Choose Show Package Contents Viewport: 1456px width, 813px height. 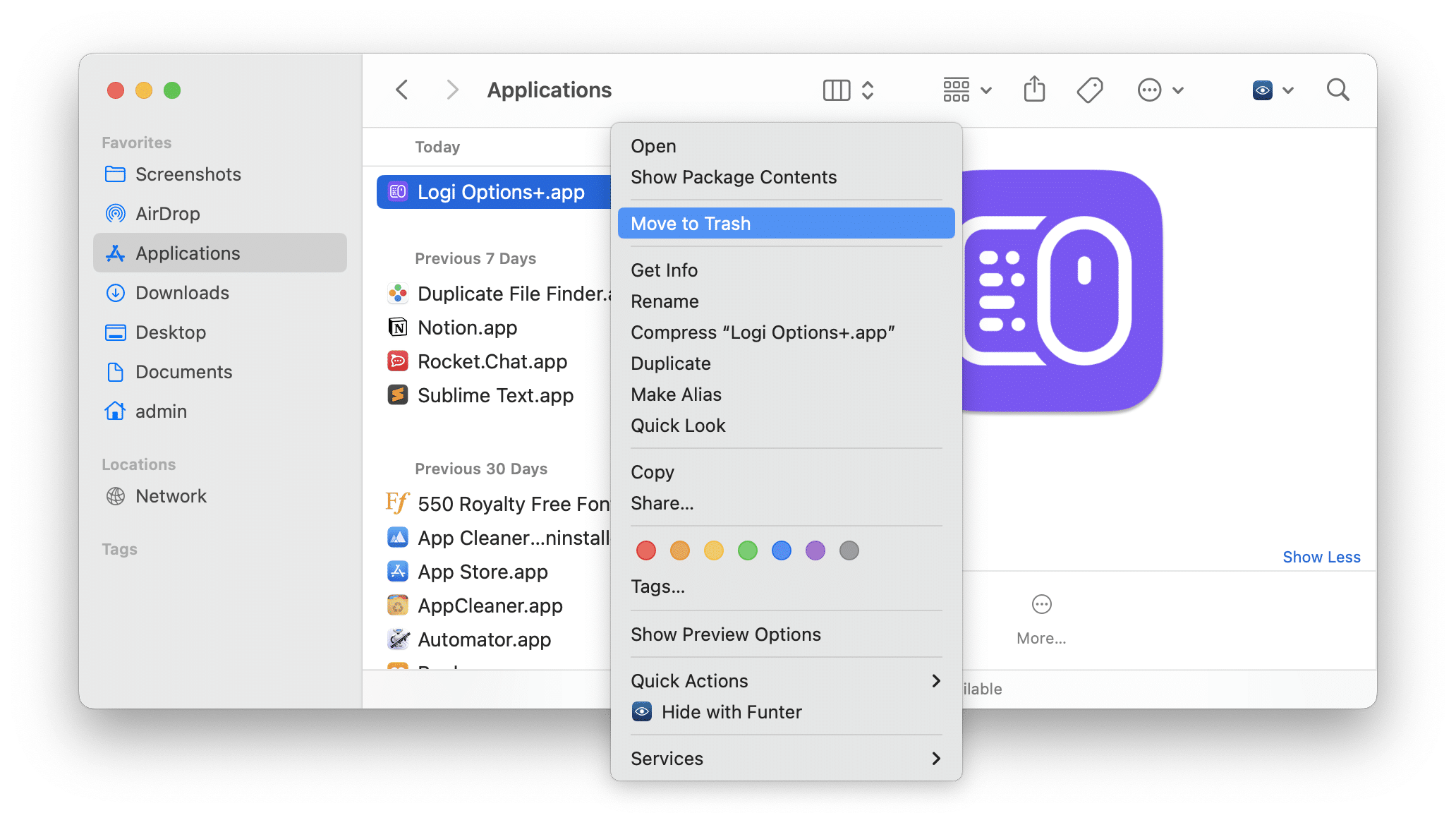786,177
